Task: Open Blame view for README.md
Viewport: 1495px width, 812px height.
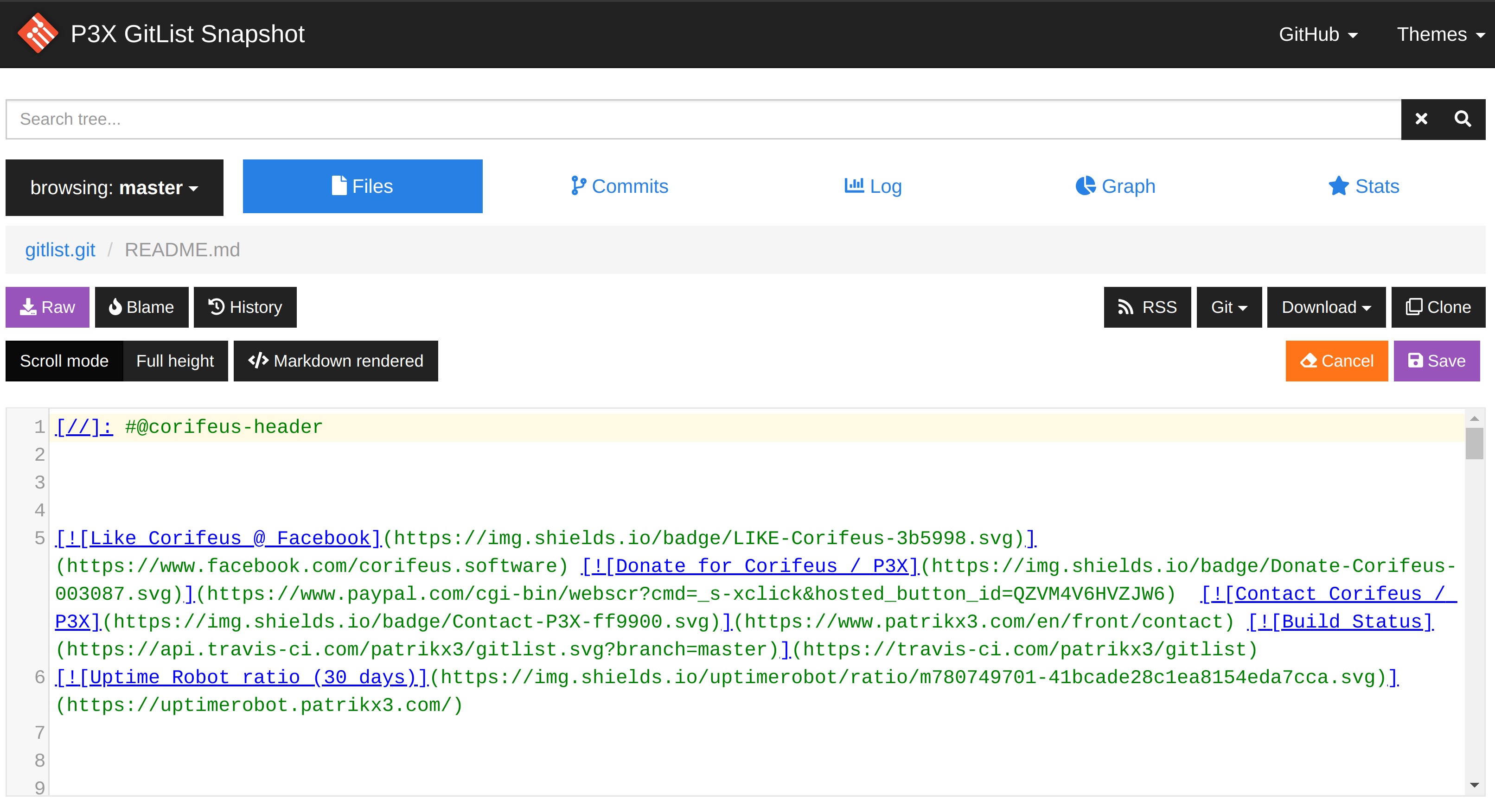Action: tap(141, 307)
